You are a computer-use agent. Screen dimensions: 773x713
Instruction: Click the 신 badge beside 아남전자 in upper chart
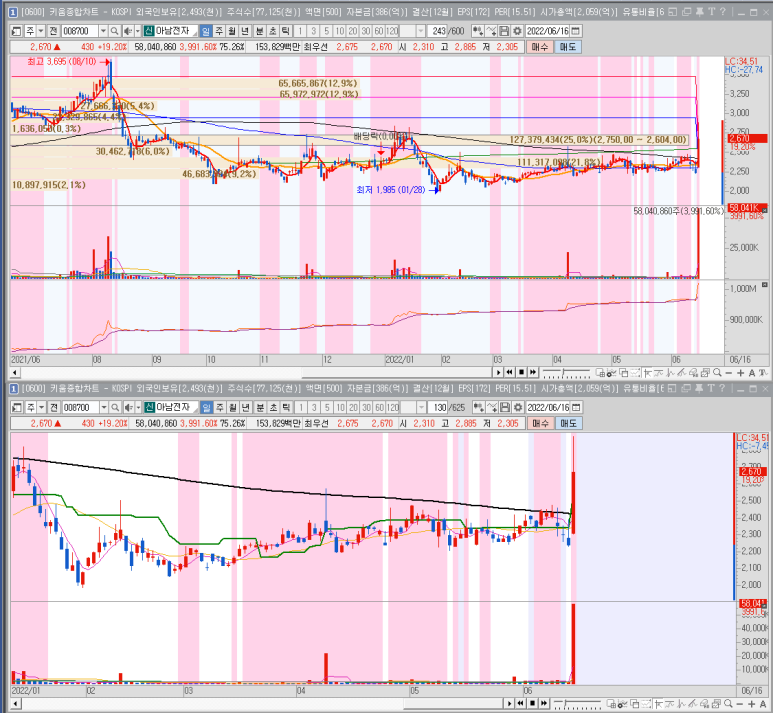[149, 31]
